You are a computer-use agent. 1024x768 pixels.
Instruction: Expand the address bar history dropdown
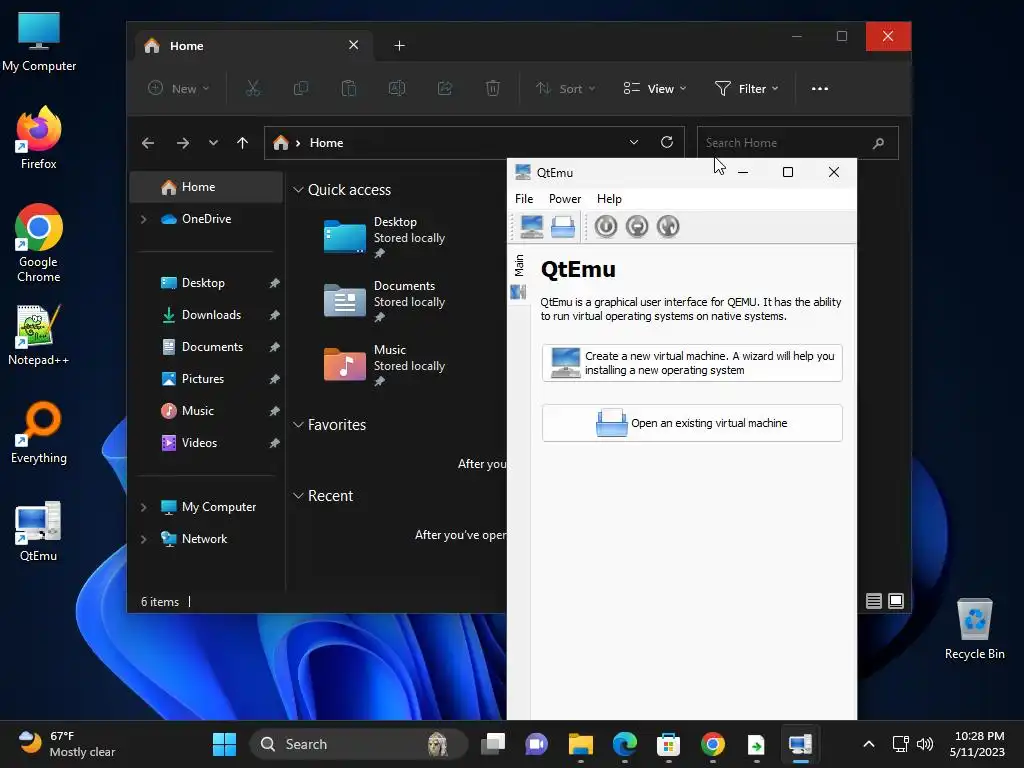[x=633, y=142]
